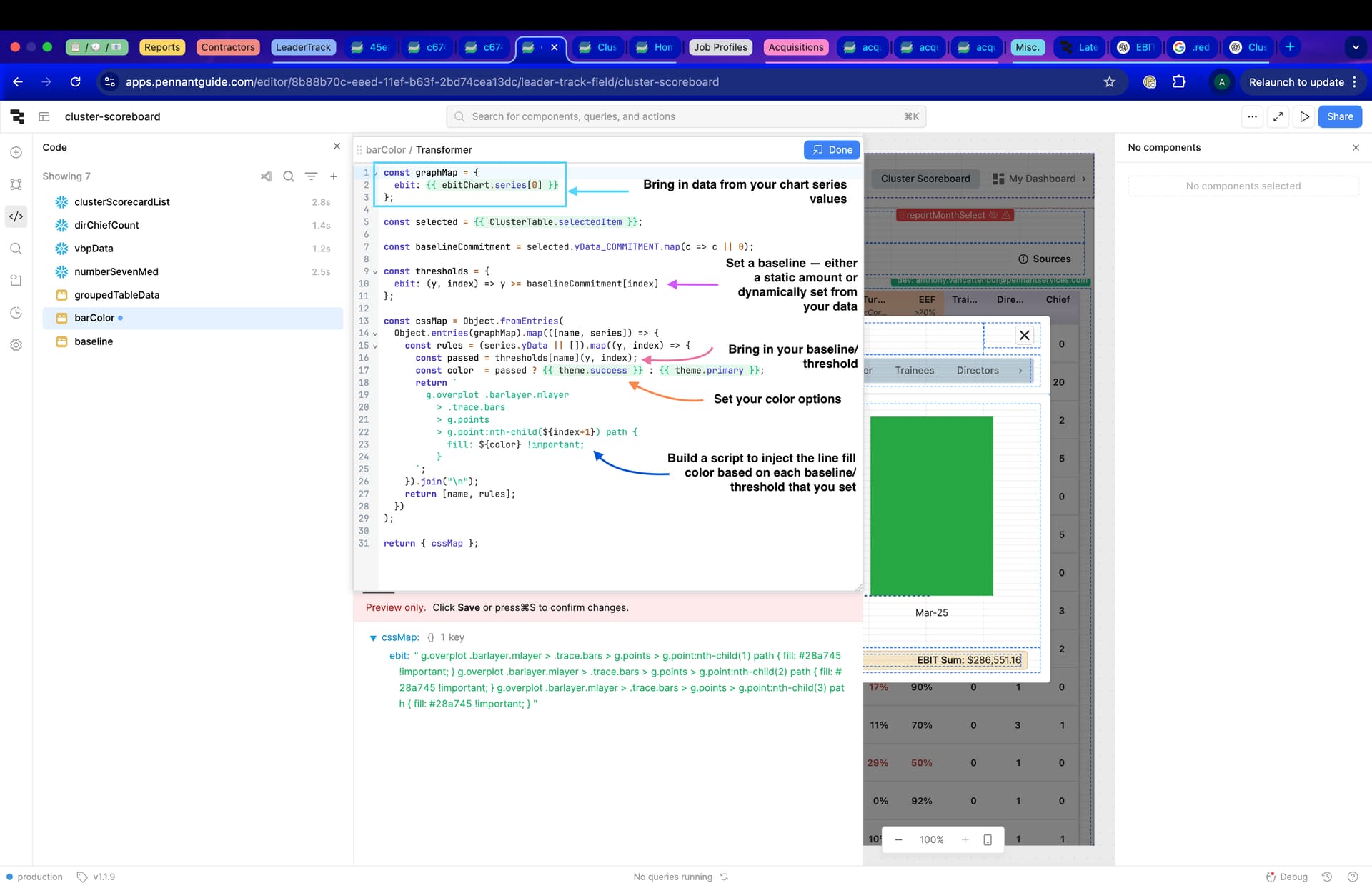Switch to the Job Profiles browser tab
The image size is (1372, 888).
(720, 46)
